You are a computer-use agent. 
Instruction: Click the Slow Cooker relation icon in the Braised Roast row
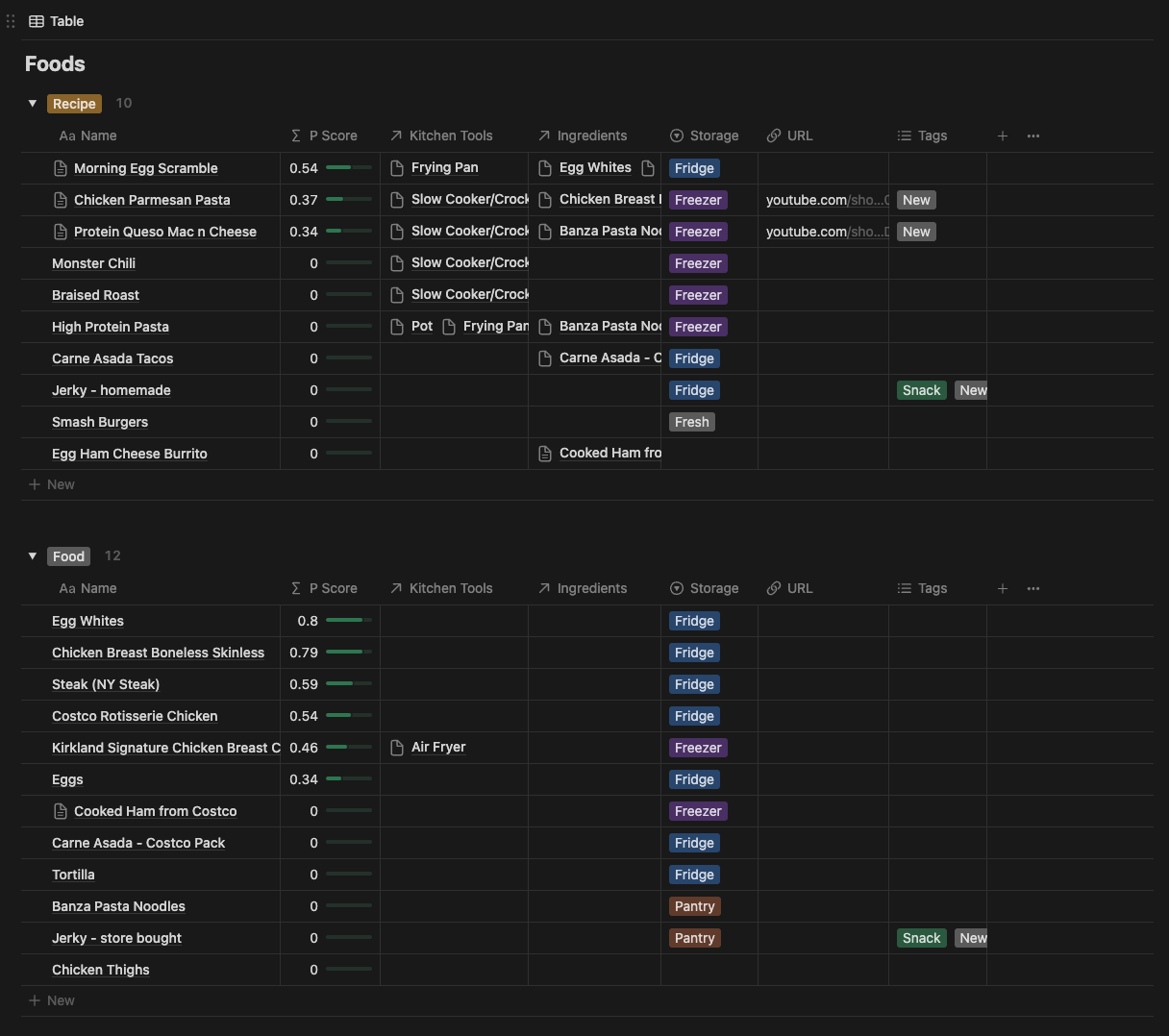pyautogui.click(x=397, y=295)
